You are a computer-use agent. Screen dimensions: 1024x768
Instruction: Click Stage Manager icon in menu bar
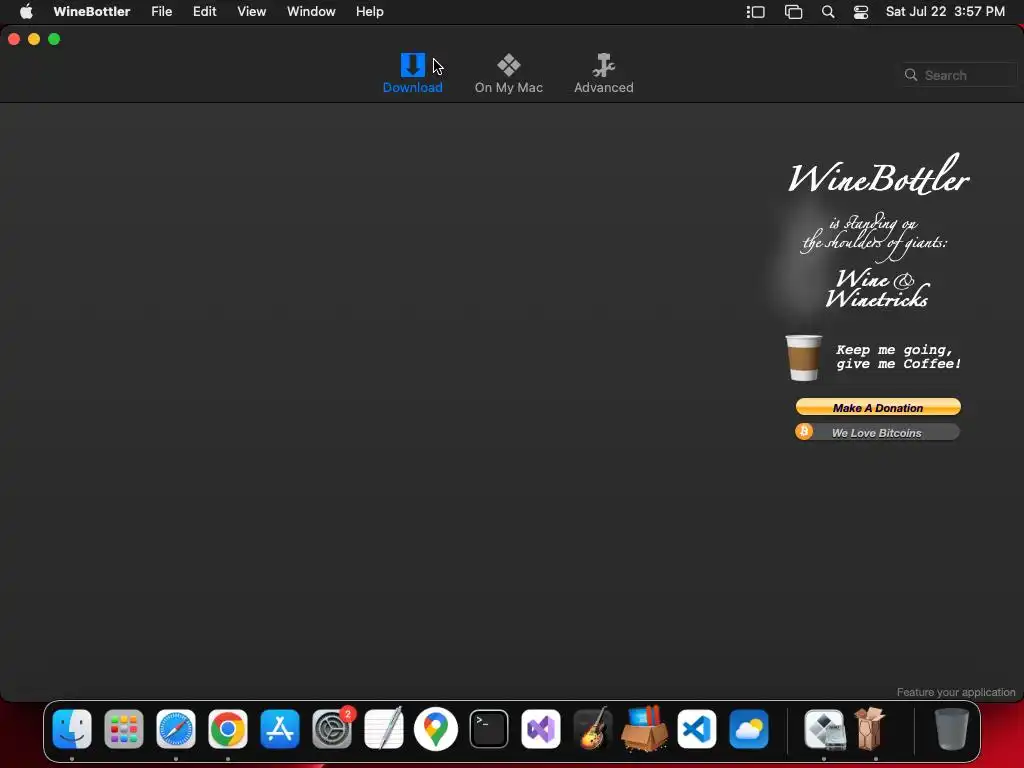[x=756, y=12]
